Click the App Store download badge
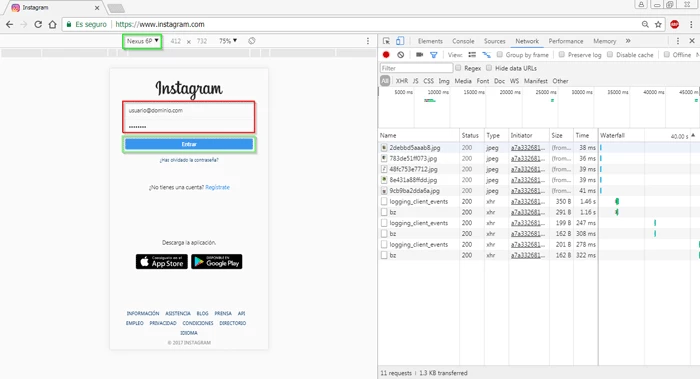700x379 pixels. tap(162, 262)
